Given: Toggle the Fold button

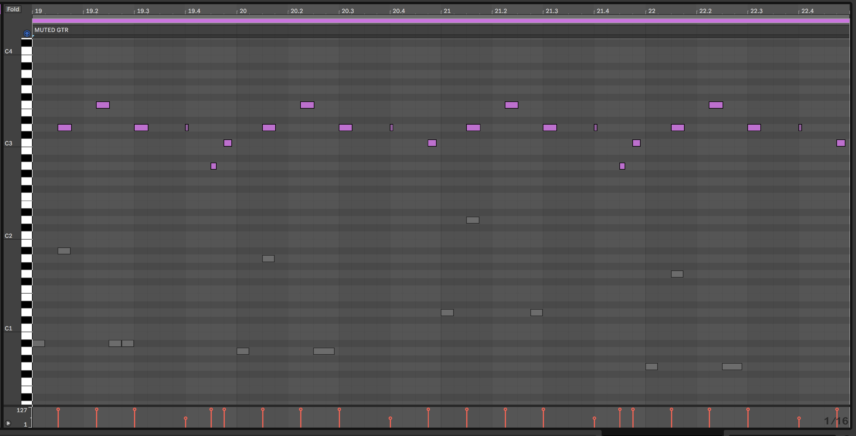Looking at the screenshot, I should [x=12, y=9].
